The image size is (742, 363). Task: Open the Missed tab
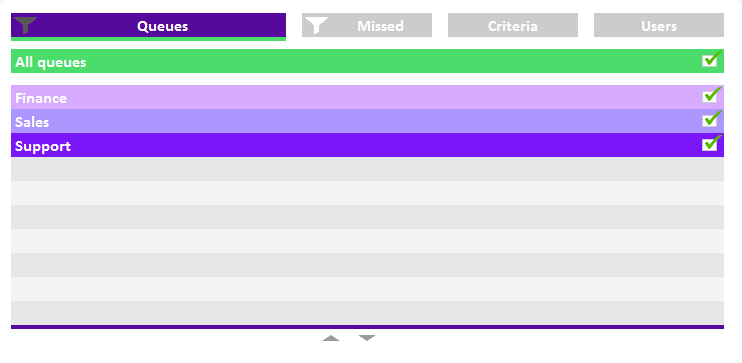coord(367,25)
